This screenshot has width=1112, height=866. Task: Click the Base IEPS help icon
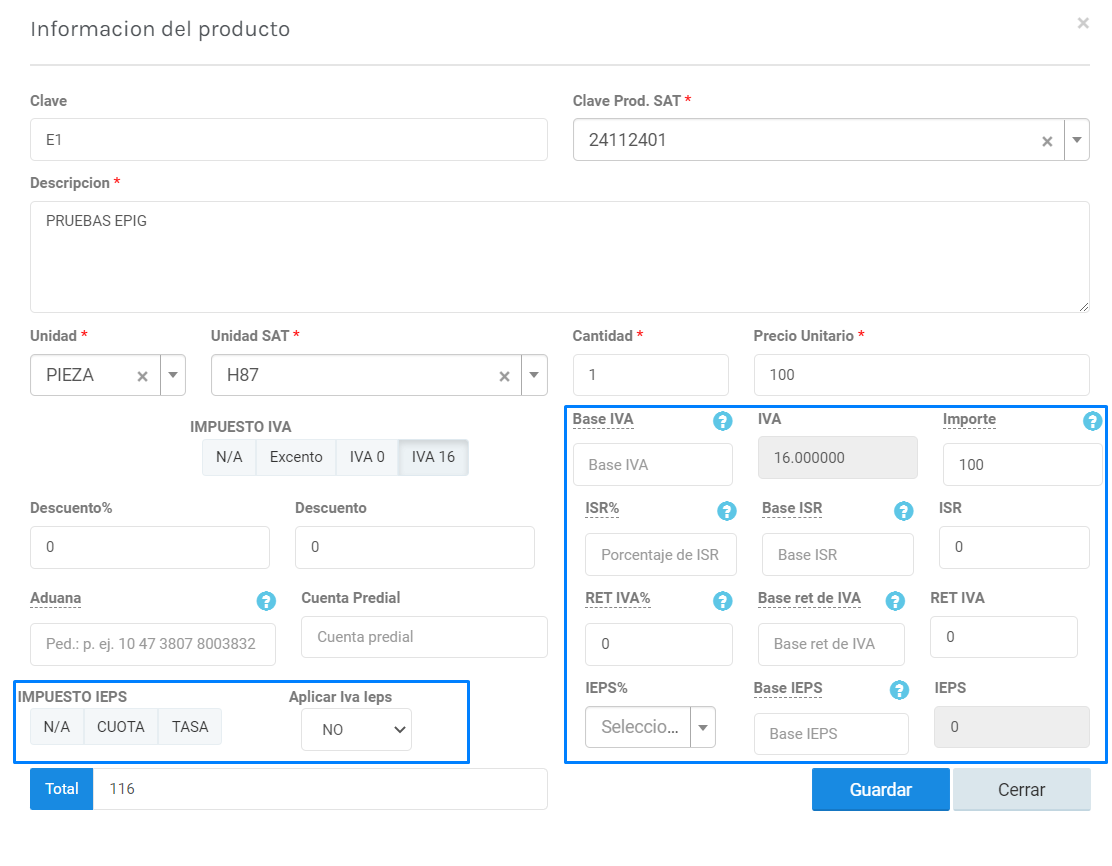pyautogui.click(x=899, y=690)
